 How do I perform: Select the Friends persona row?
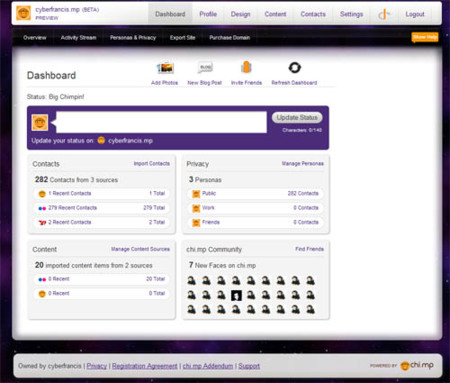(255, 222)
